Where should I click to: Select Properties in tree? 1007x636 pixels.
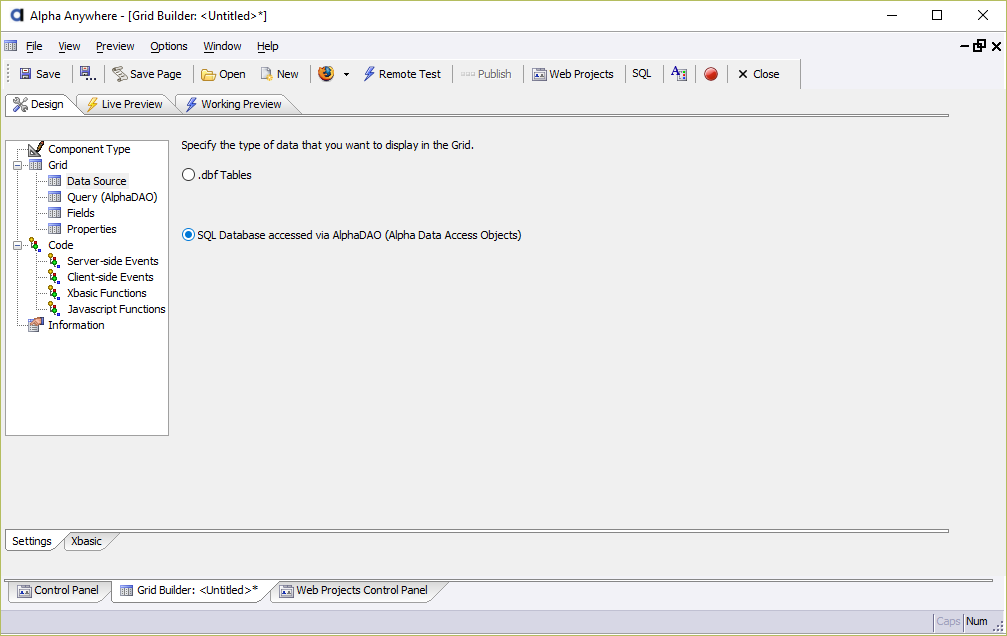tap(92, 229)
